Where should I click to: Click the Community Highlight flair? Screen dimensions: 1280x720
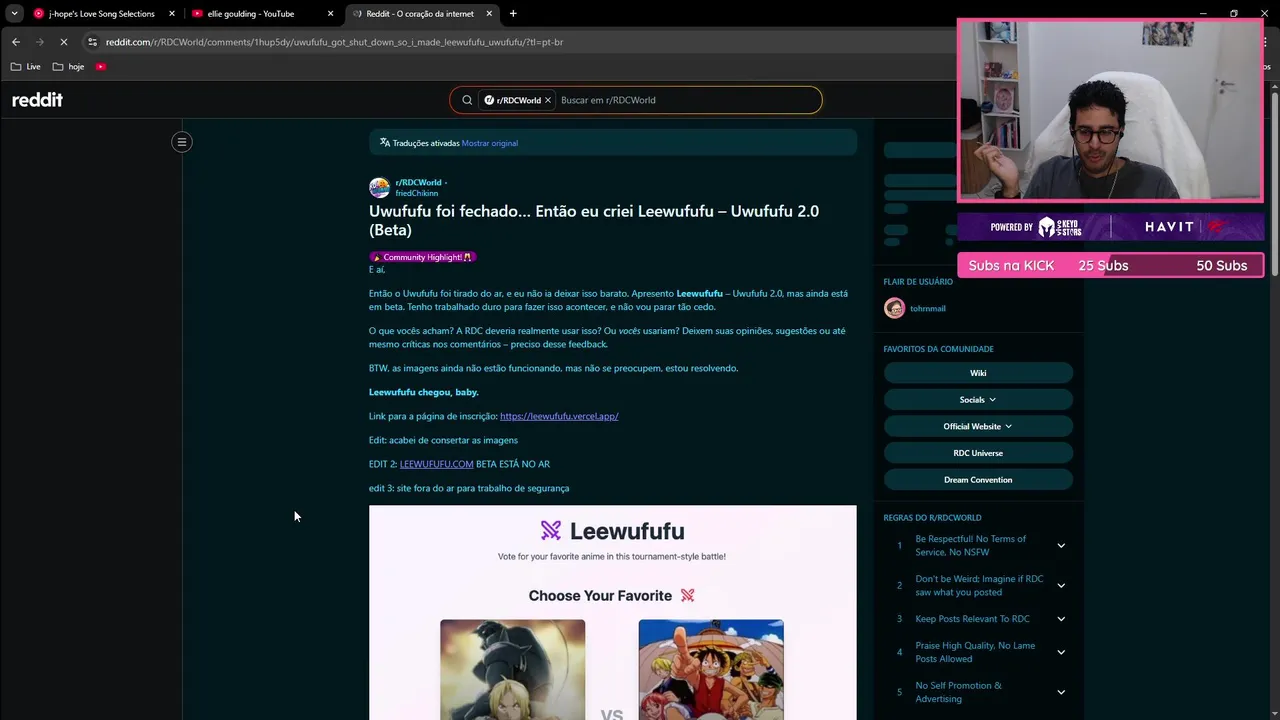pos(422,257)
